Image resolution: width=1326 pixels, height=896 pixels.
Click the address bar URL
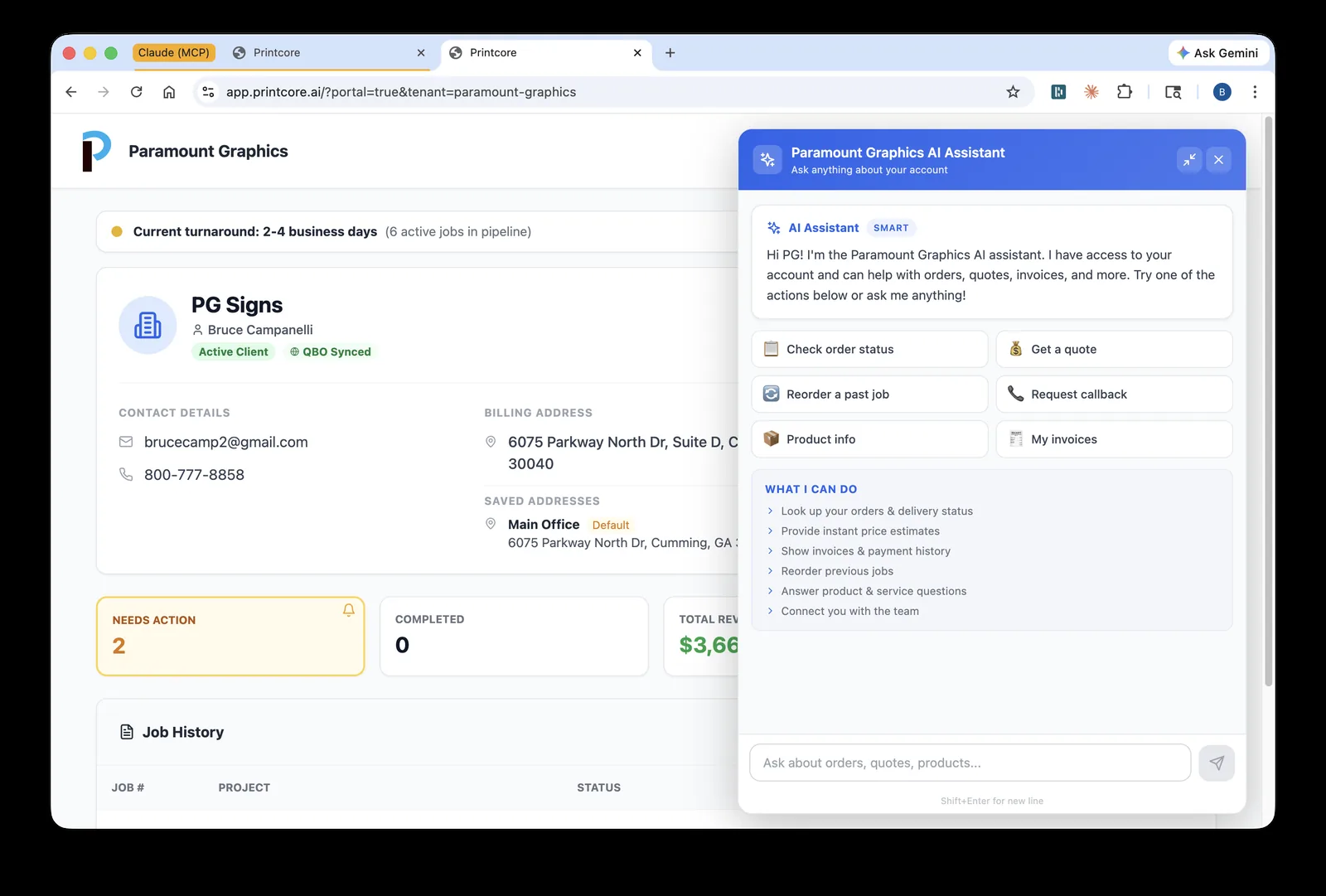pos(401,92)
